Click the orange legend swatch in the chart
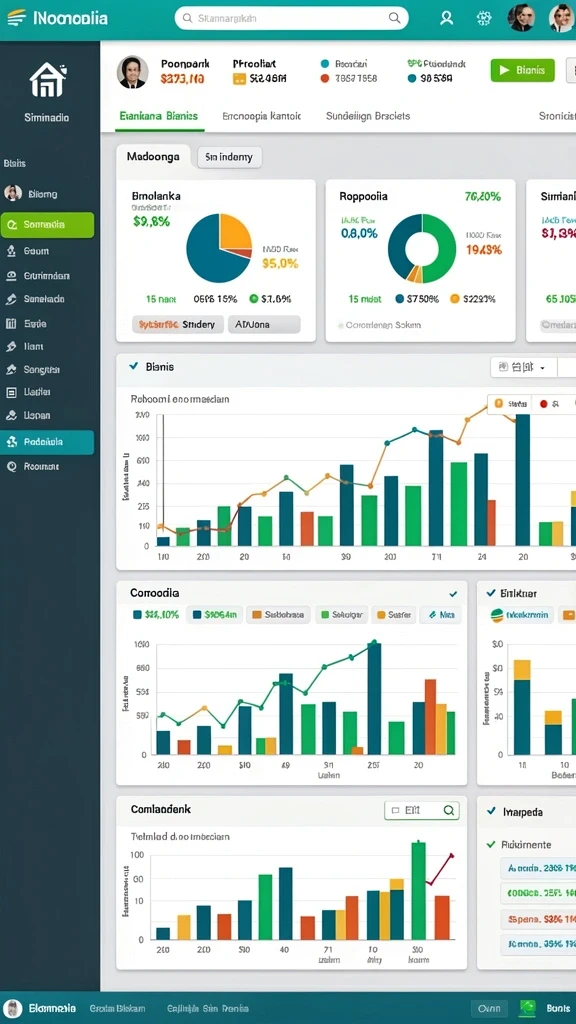This screenshot has height=1024, width=576. click(499, 404)
